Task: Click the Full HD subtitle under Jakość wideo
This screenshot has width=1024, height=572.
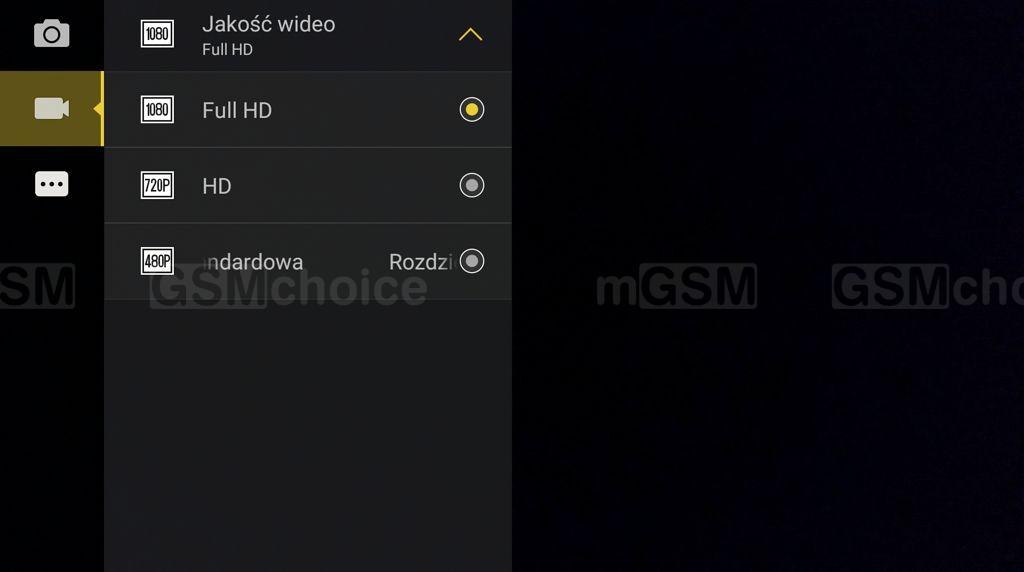Action: click(x=227, y=50)
